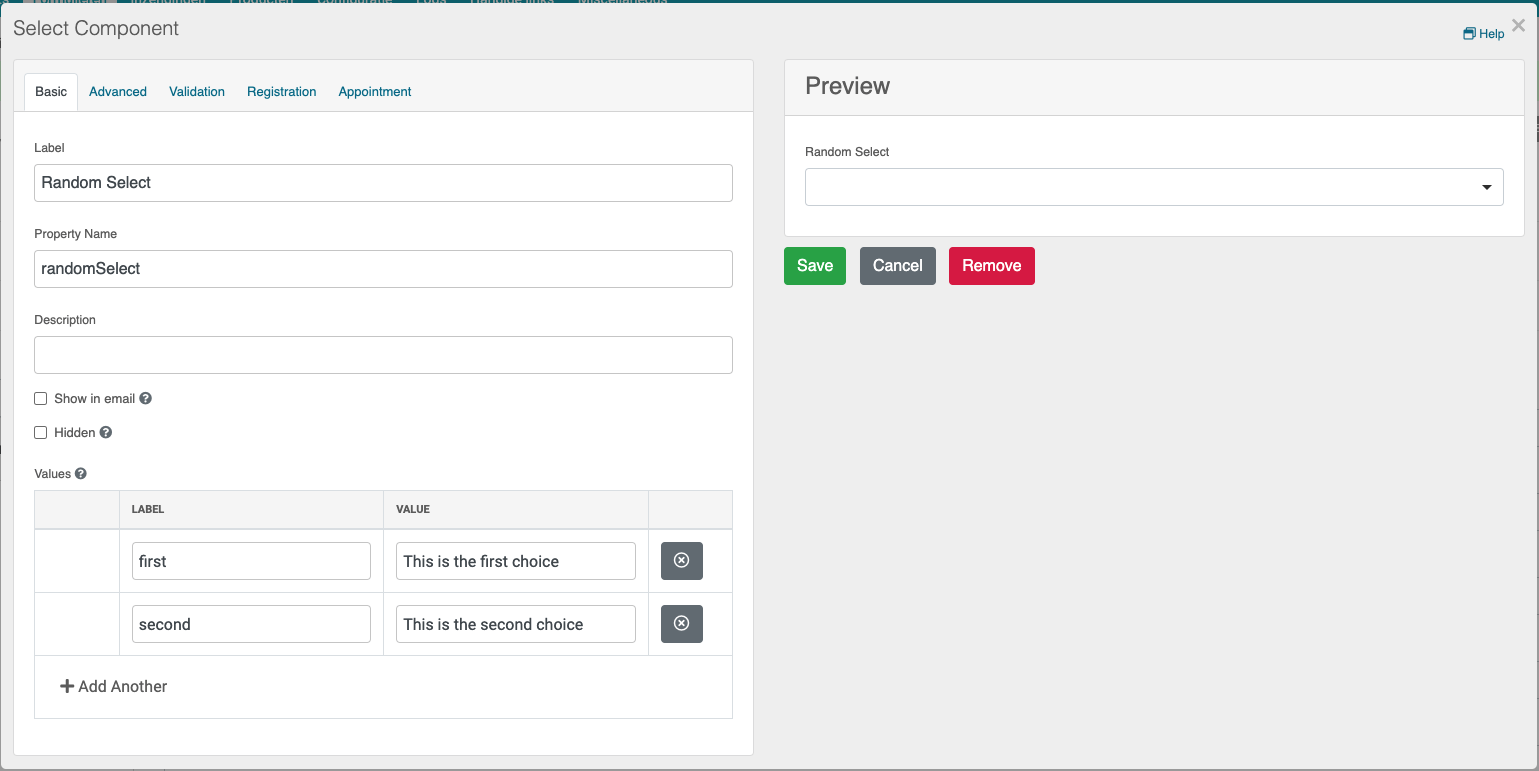Screen dimensions: 1539x771
Task: Cancel editing the component
Action: (898, 266)
